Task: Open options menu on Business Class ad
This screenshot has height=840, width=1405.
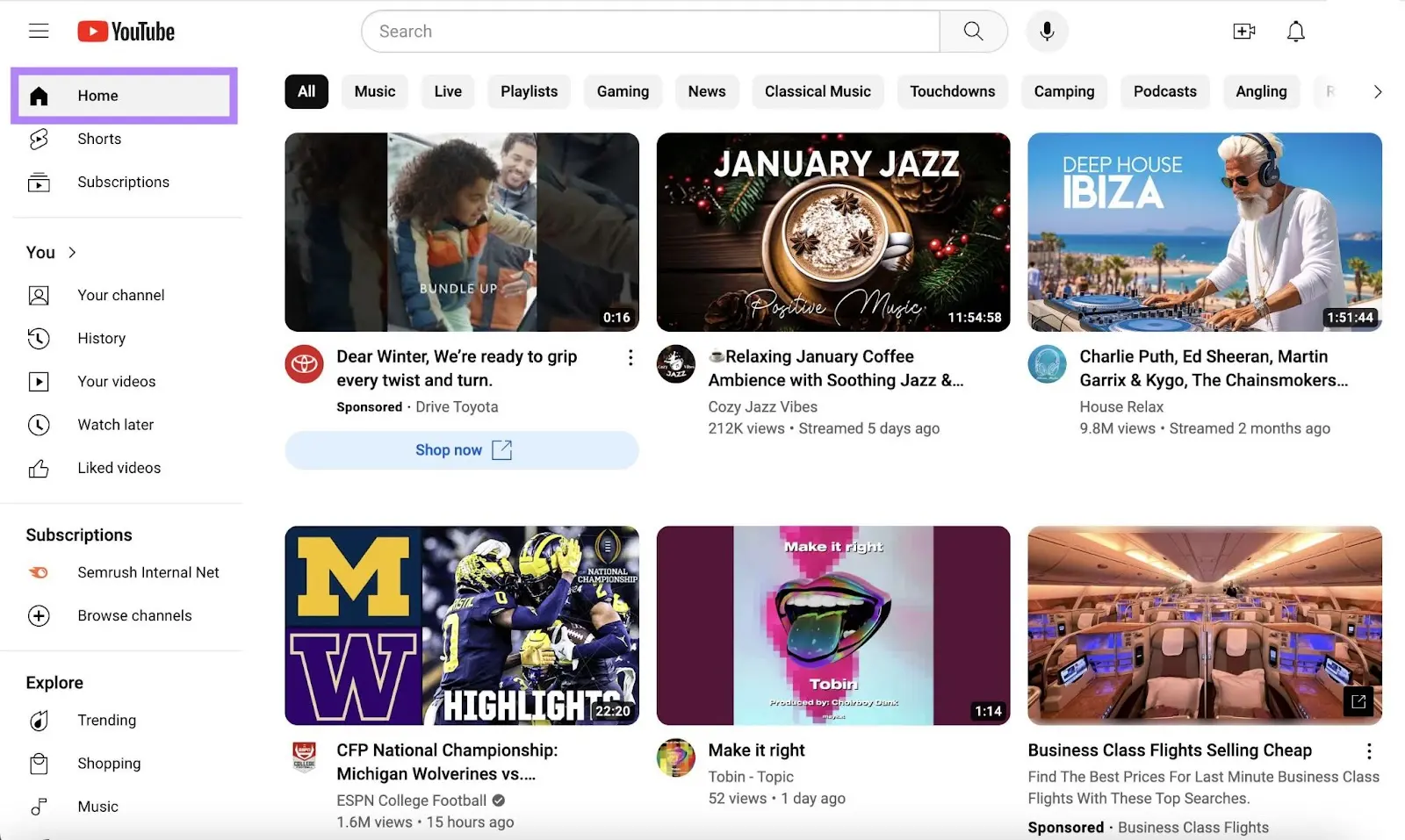Action: 1368,751
